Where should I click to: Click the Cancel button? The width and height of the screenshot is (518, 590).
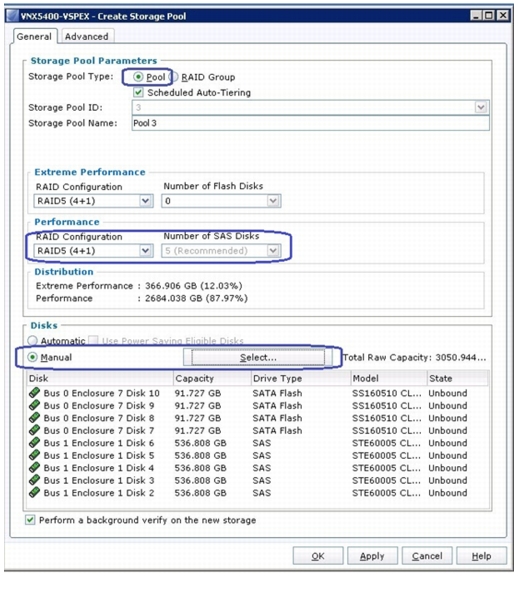point(427,556)
